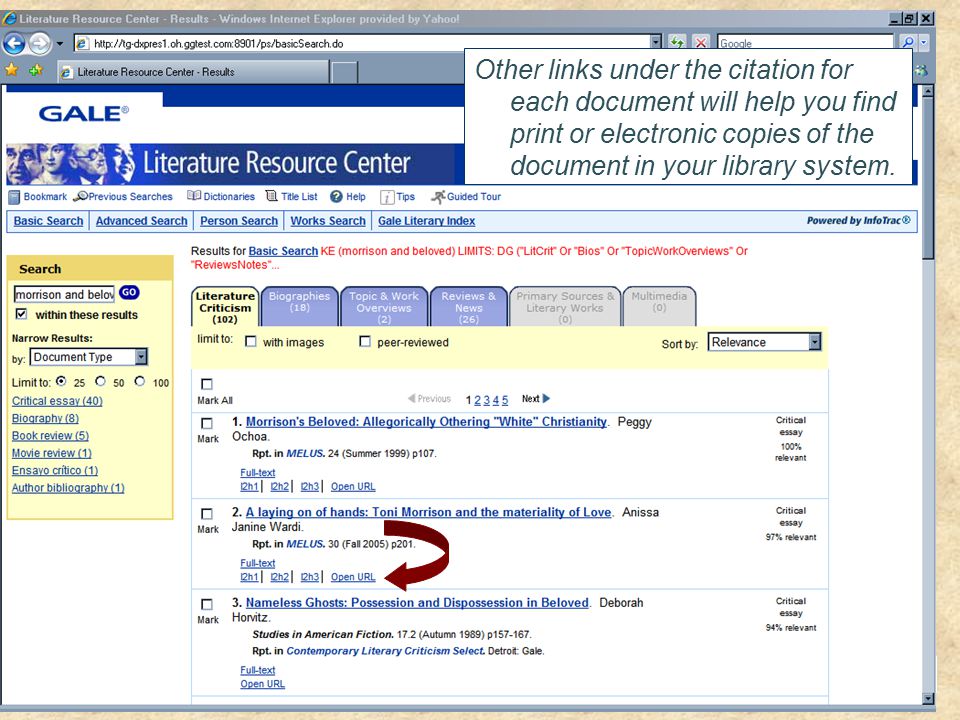Click the address bar URL field
Image resolution: width=960 pixels, height=720 pixels.
pyautogui.click(x=361, y=43)
